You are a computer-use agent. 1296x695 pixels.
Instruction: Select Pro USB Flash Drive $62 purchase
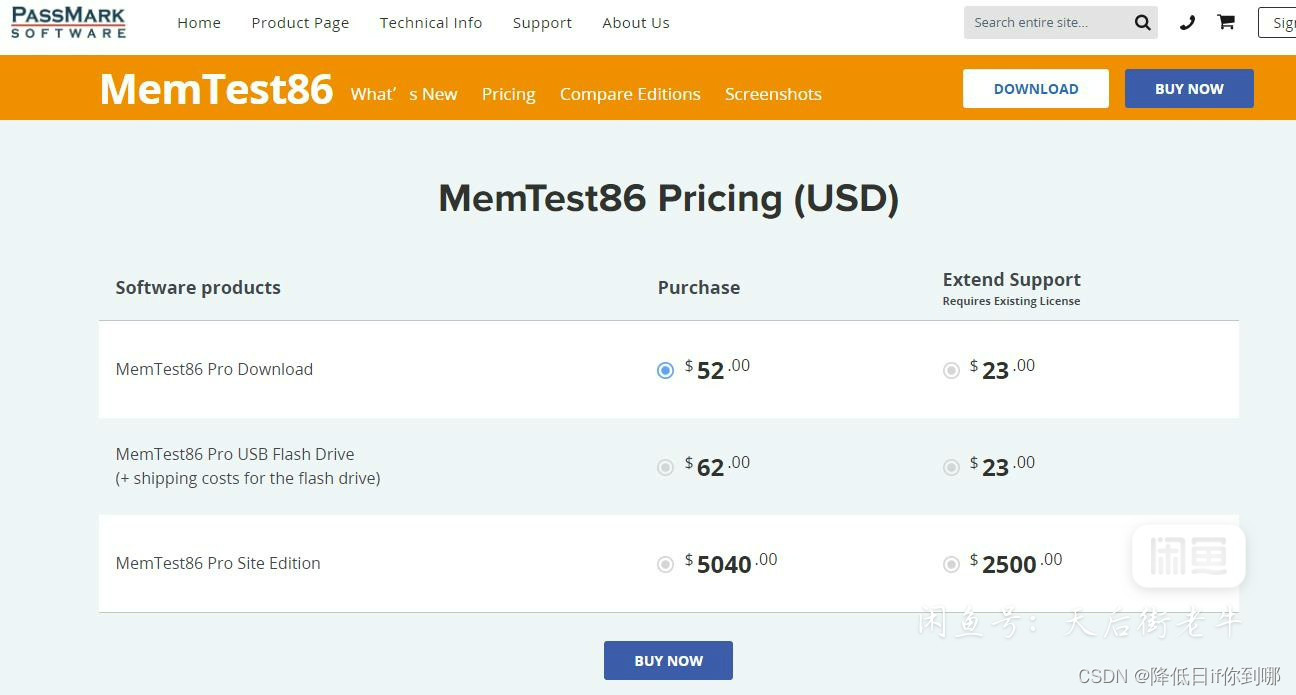tap(666, 468)
